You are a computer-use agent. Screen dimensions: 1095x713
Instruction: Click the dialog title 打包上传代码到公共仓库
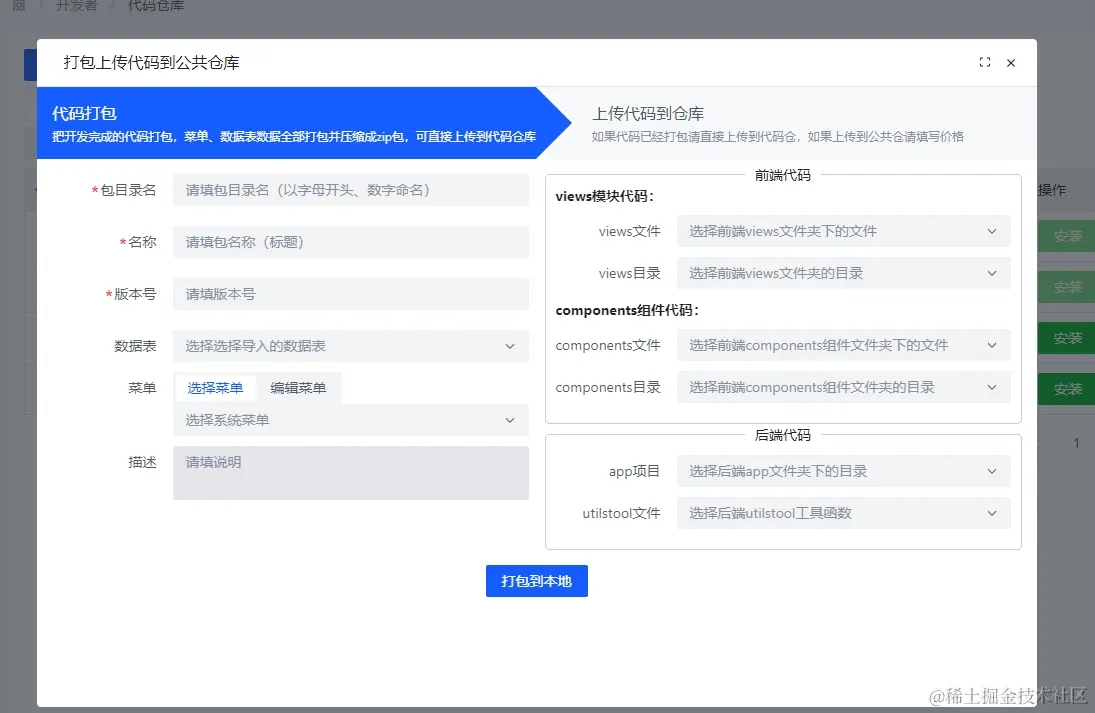coord(152,62)
